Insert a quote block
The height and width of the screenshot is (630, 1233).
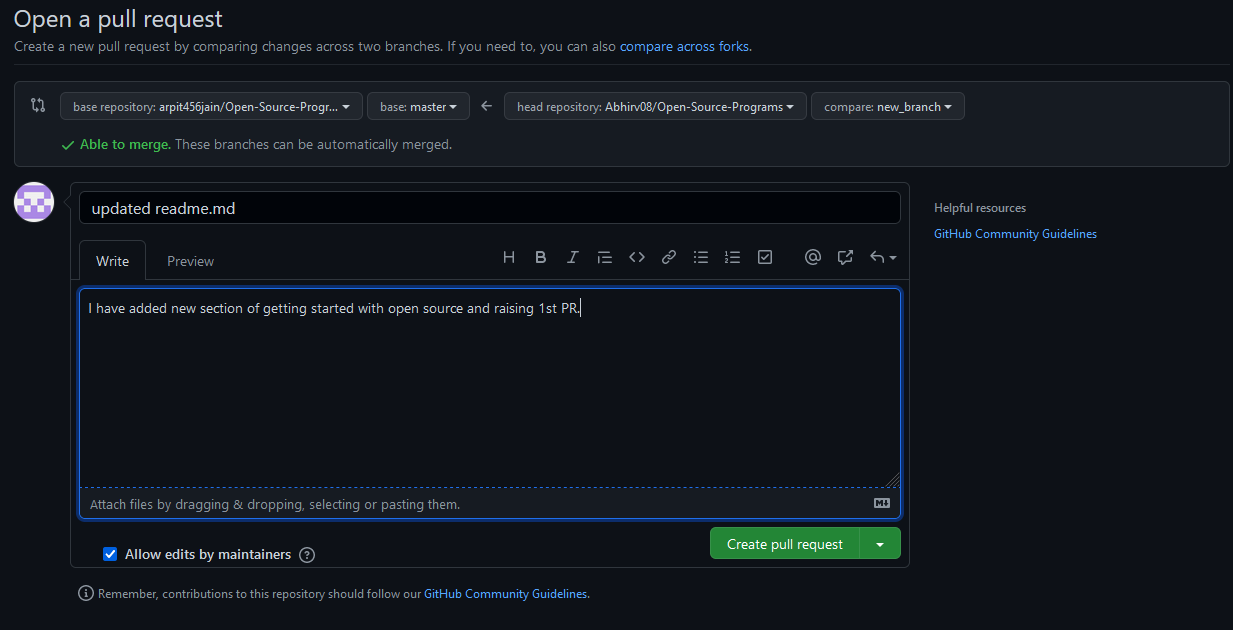[x=605, y=258]
